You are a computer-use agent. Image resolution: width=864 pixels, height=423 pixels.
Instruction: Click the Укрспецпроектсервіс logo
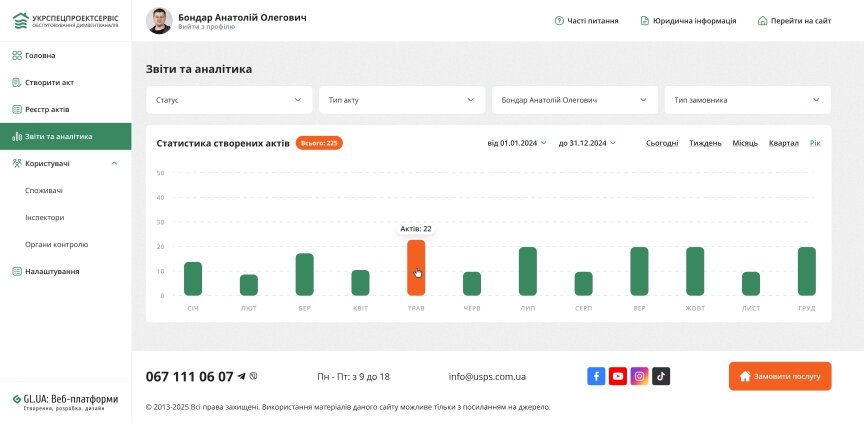[x=65, y=20]
